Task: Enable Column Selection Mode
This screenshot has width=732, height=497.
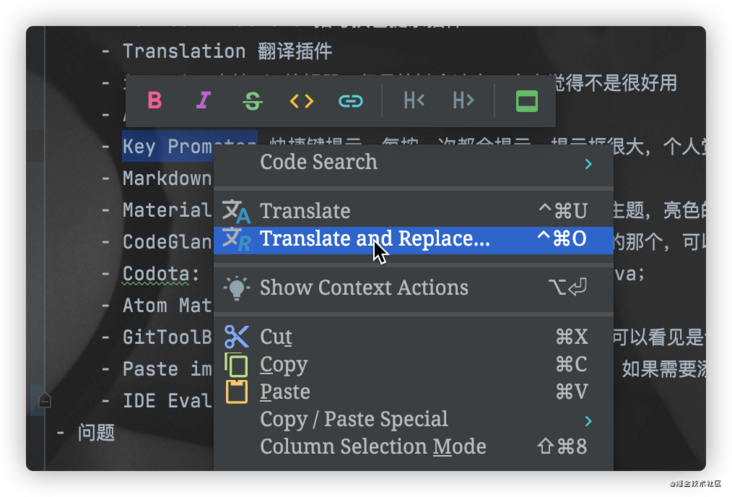Action: pyautogui.click(x=413, y=447)
